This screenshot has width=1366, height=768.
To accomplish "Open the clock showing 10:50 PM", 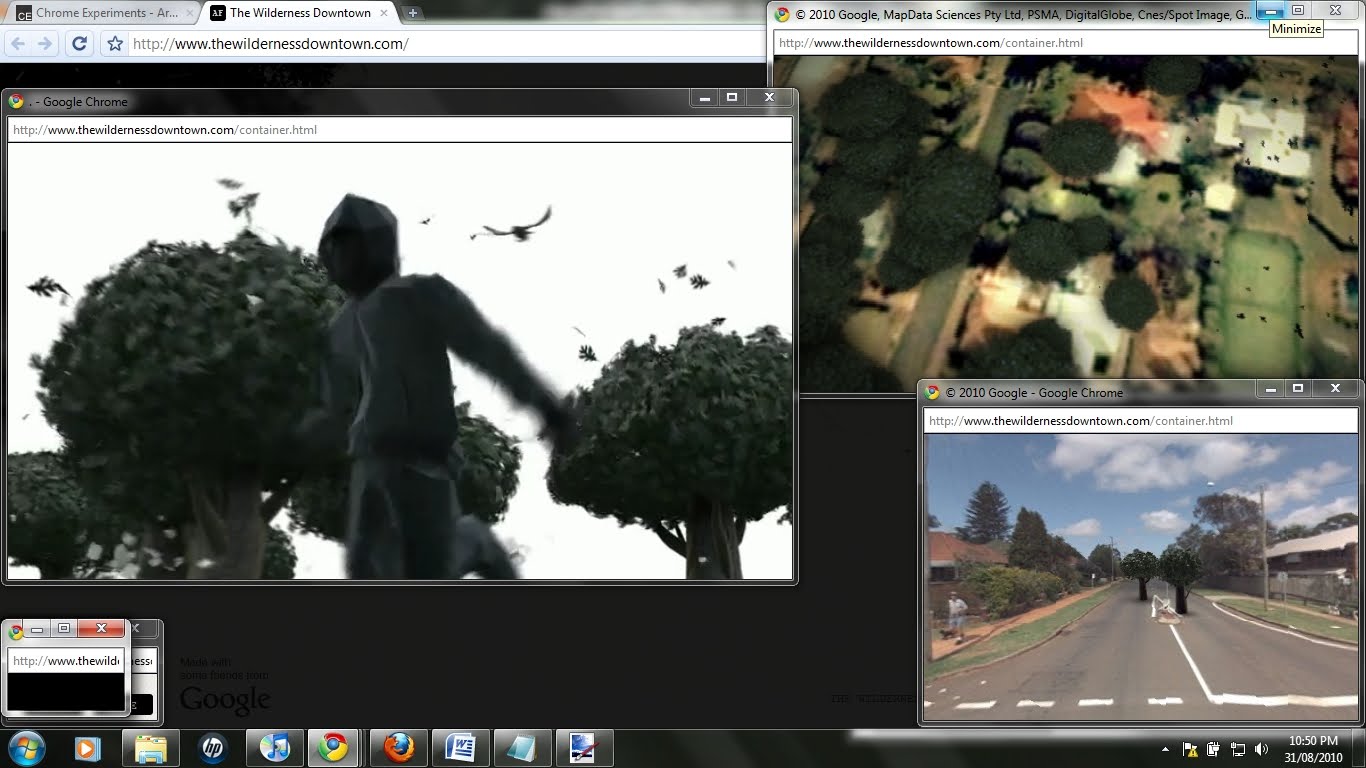I will [1313, 749].
